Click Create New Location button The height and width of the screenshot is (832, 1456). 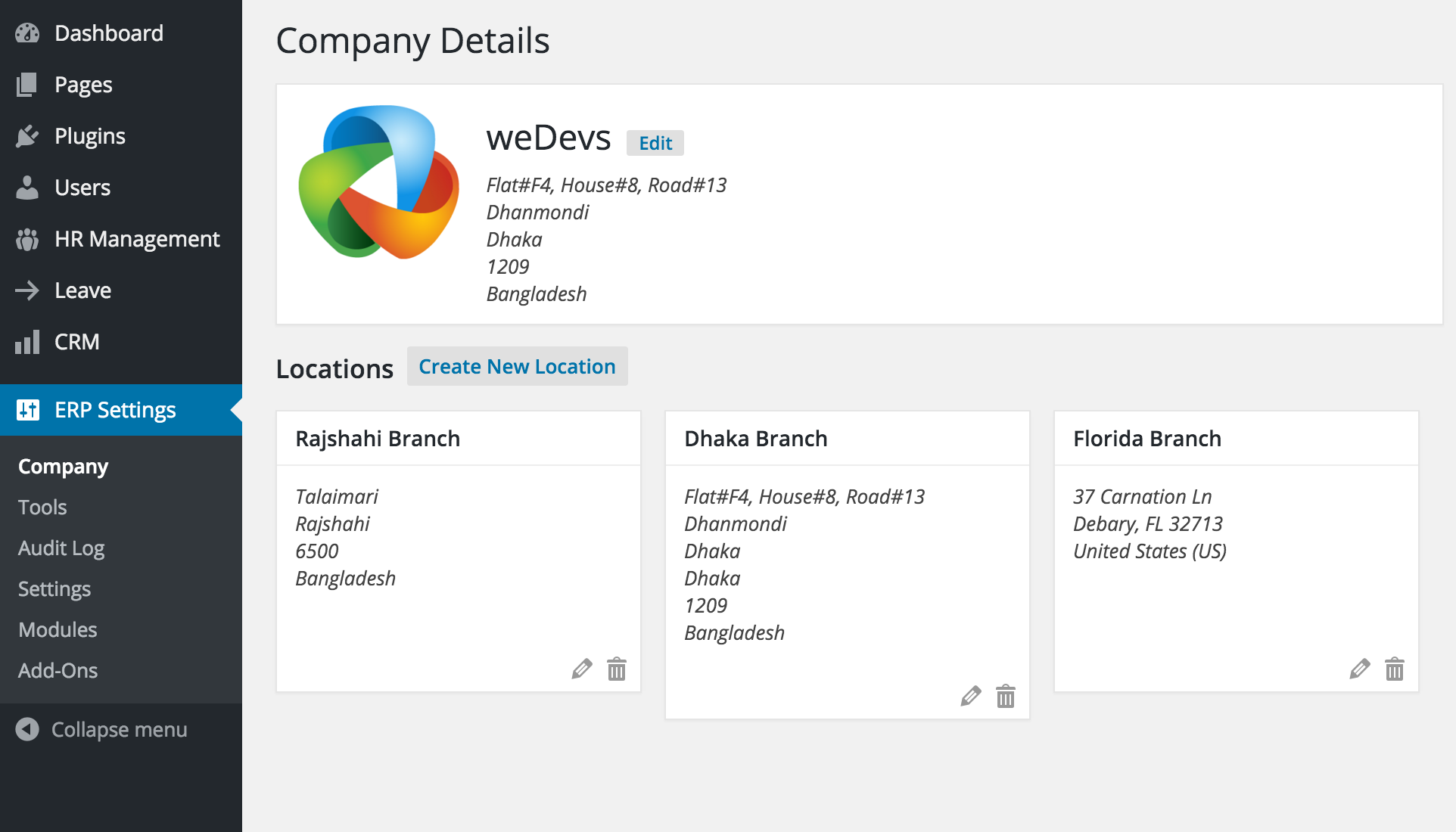[x=518, y=366]
